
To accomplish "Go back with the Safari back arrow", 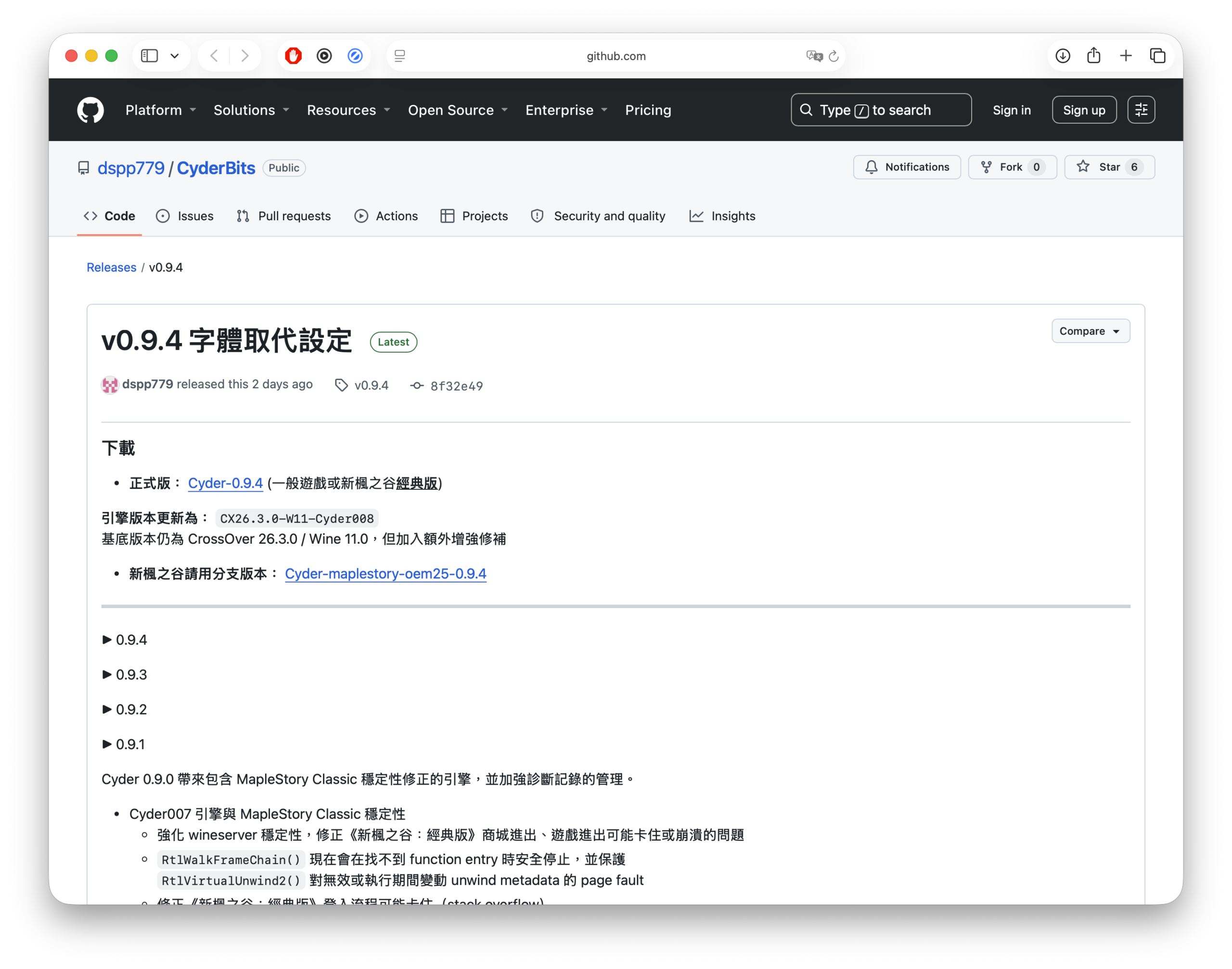I will pos(214,56).
